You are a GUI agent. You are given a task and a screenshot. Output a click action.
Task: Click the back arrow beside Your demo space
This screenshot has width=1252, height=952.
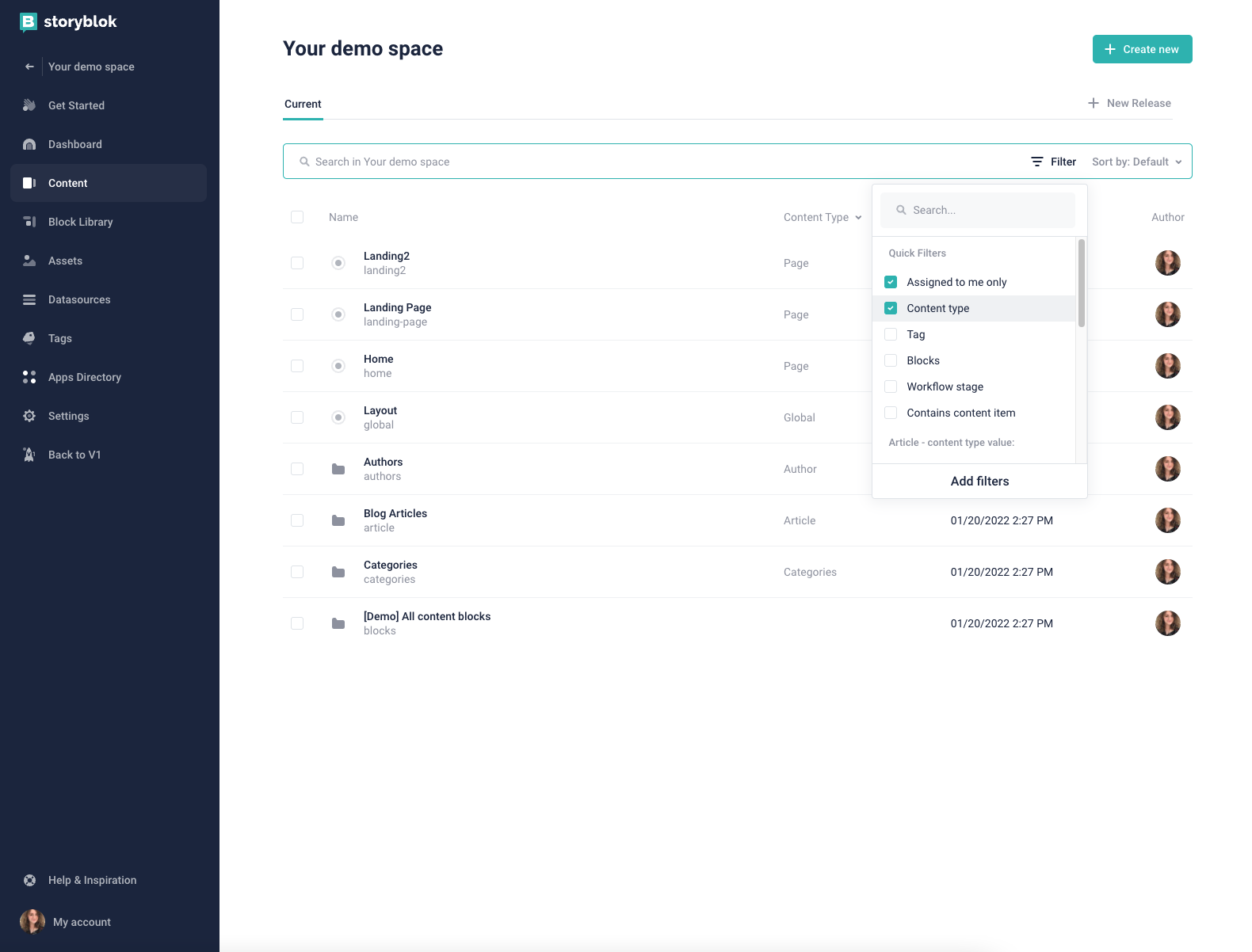pyautogui.click(x=29, y=67)
